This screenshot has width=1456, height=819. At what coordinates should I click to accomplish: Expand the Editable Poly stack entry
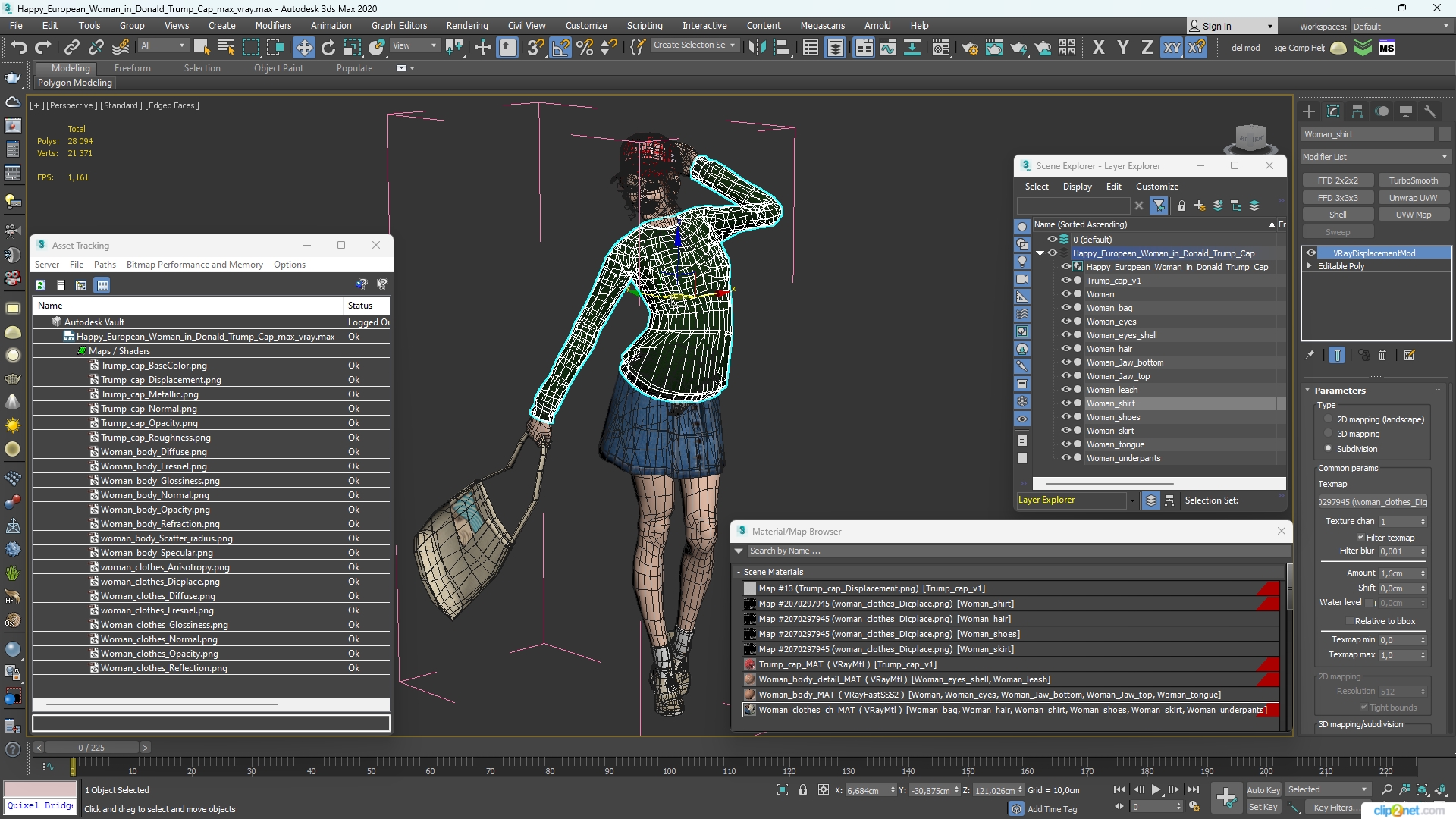pyautogui.click(x=1310, y=266)
